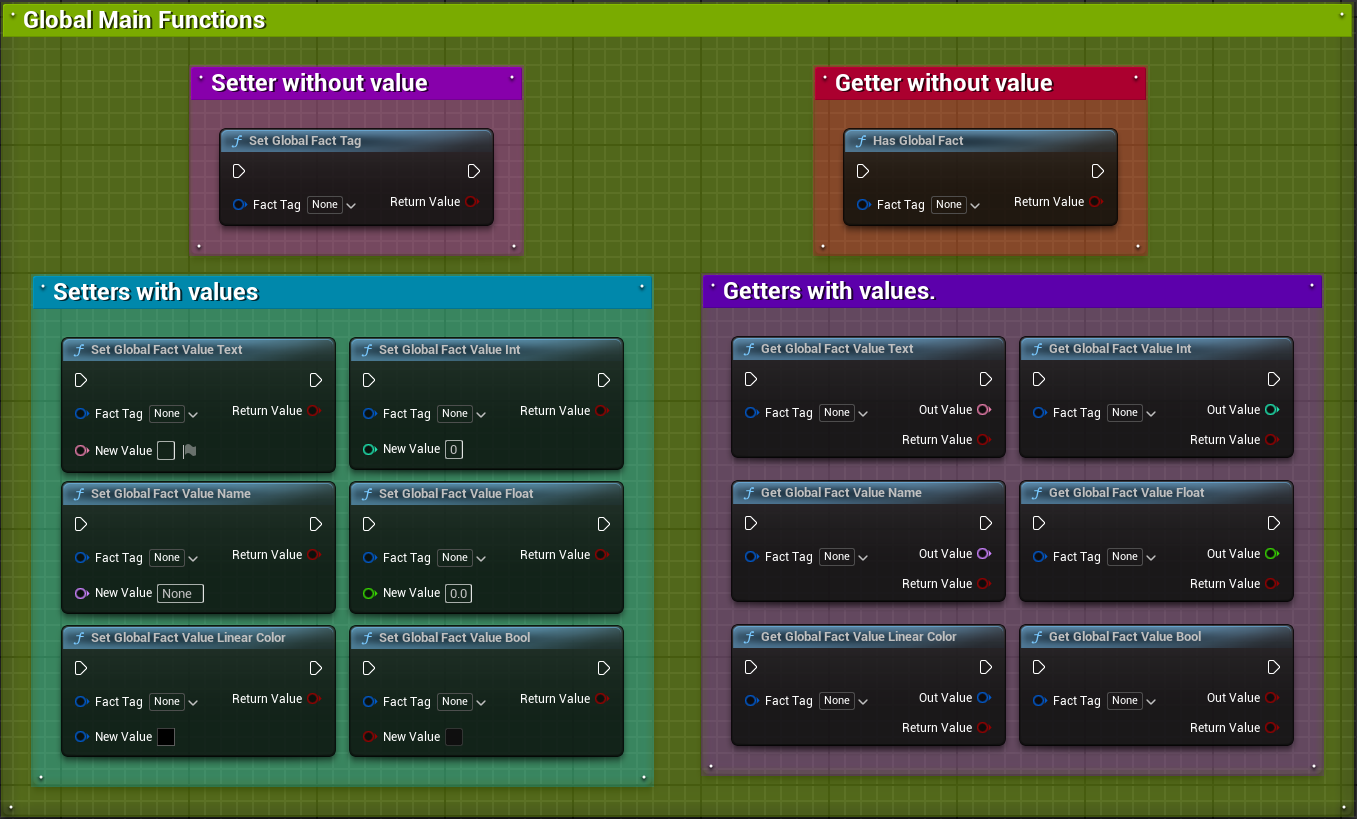Image resolution: width=1357 pixels, height=819 pixels.
Task: Click Out Value pin on Get Global Fact Value Text
Action: [982, 410]
